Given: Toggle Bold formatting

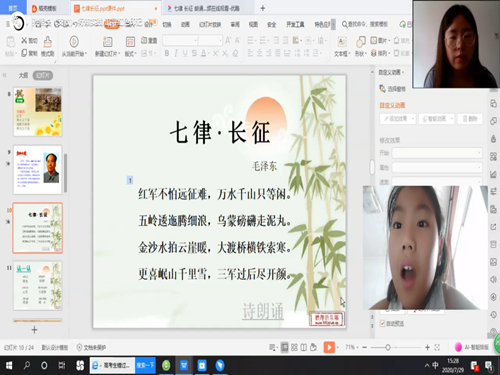Looking at the screenshot, I should 167,53.
